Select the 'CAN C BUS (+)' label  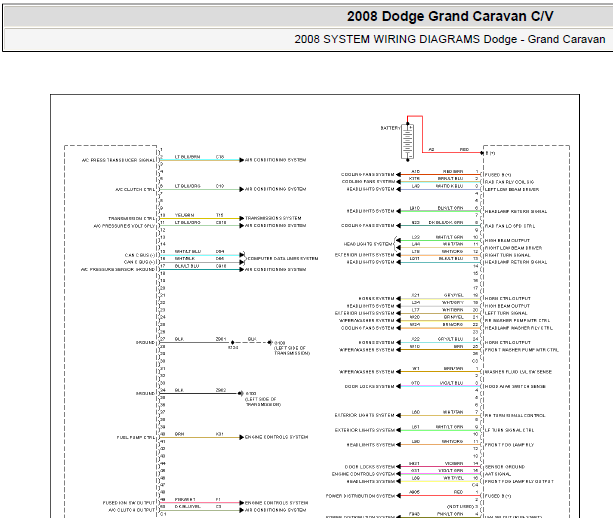140,262
